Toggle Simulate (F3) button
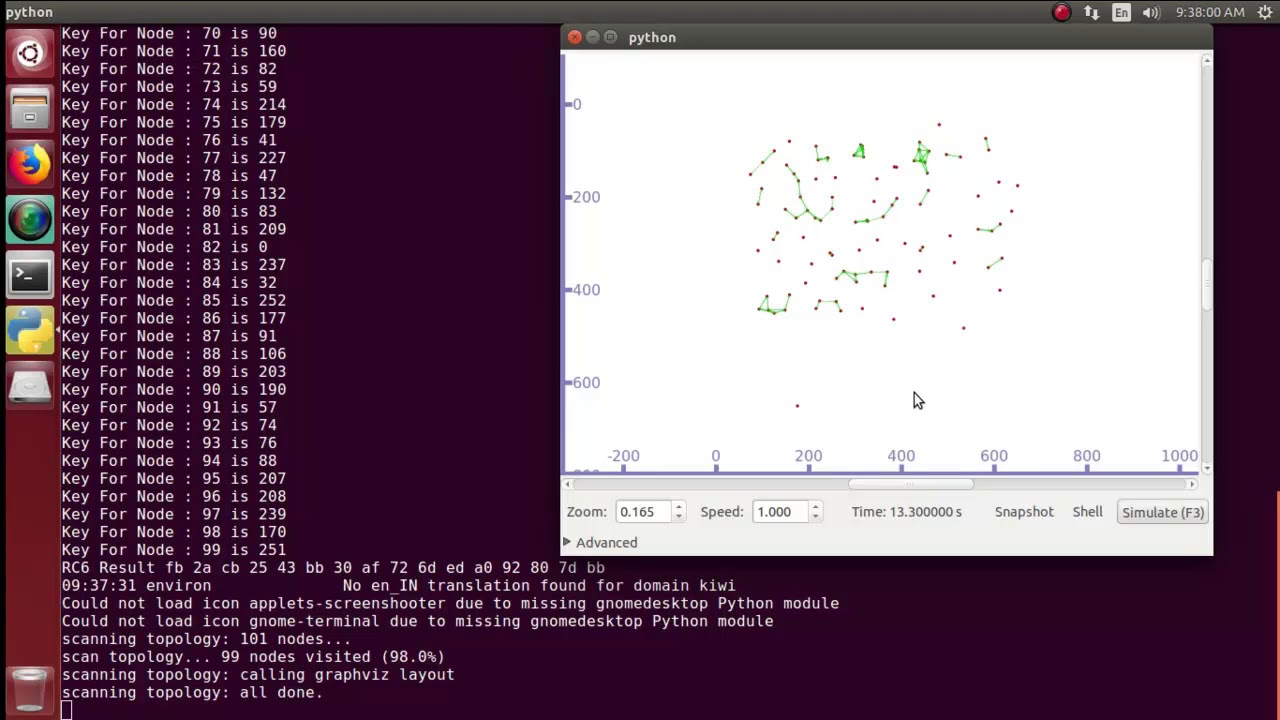 coord(1163,512)
